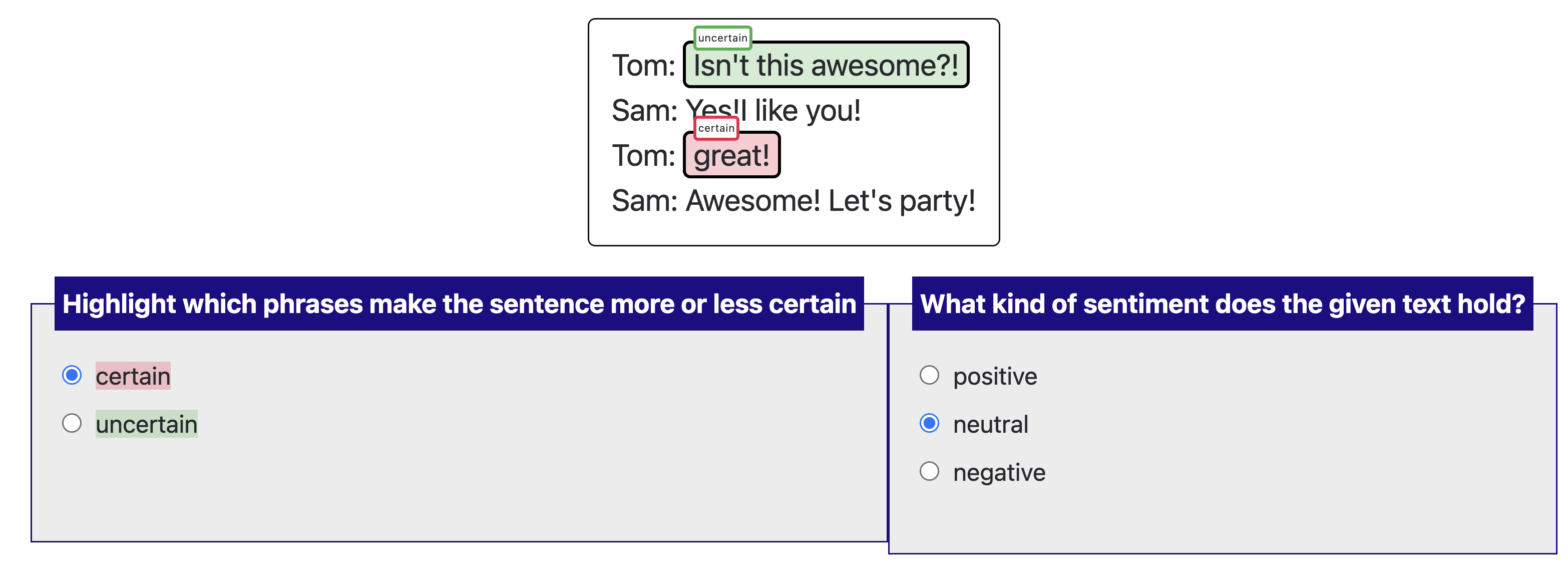This screenshot has width=1568, height=572.
Task: Click the "What kind of sentiment" heading
Action: (x=1222, y=304)
